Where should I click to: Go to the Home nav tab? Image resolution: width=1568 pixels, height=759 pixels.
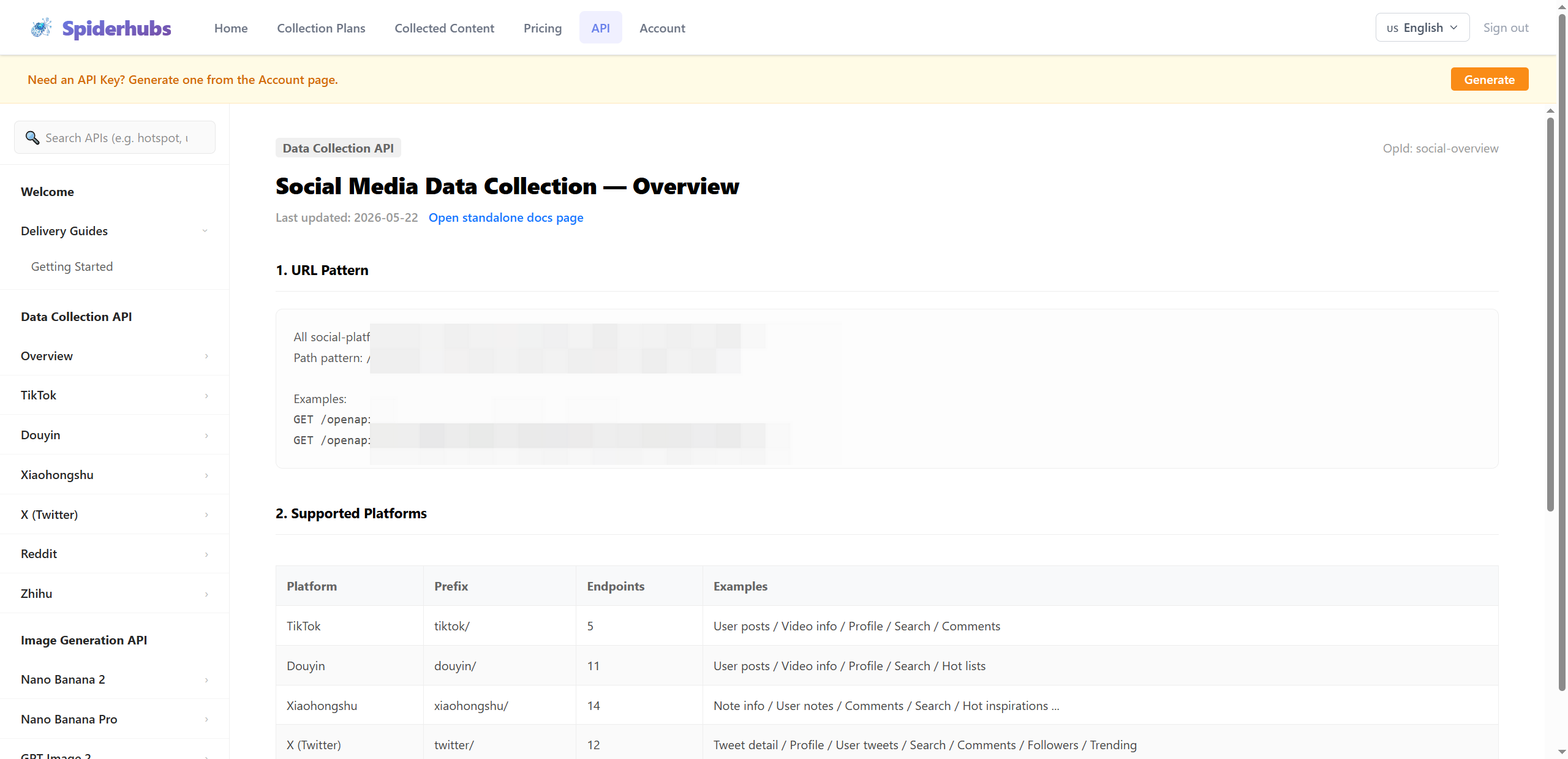click(231, 28)
